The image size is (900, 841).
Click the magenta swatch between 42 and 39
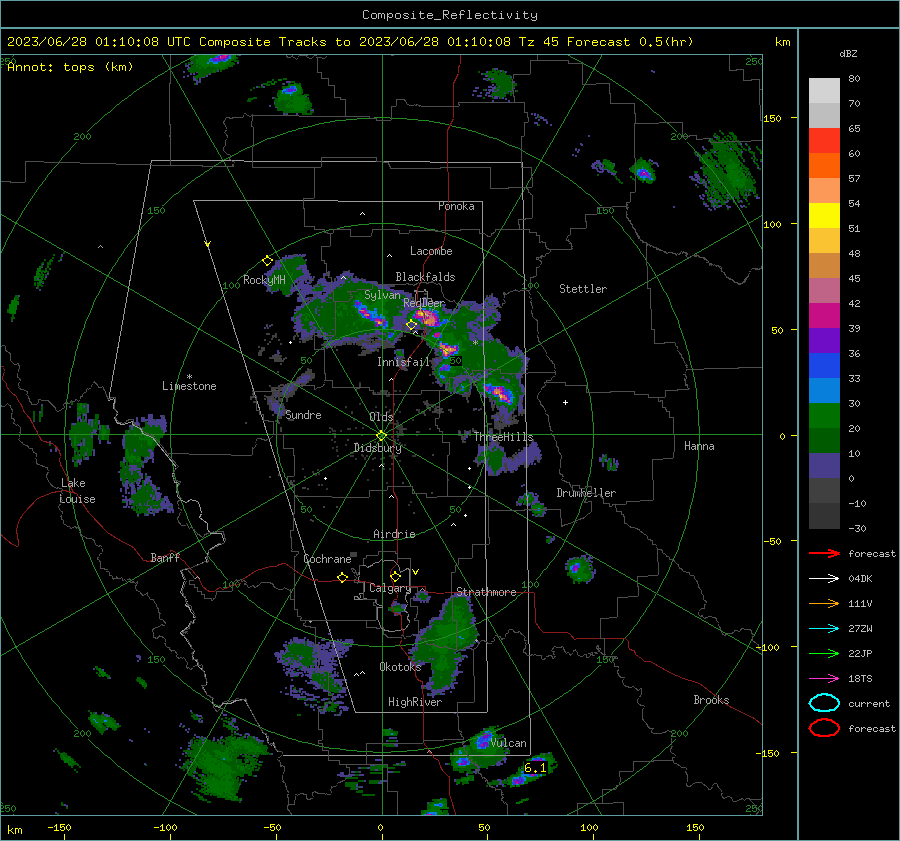[824, 316]
